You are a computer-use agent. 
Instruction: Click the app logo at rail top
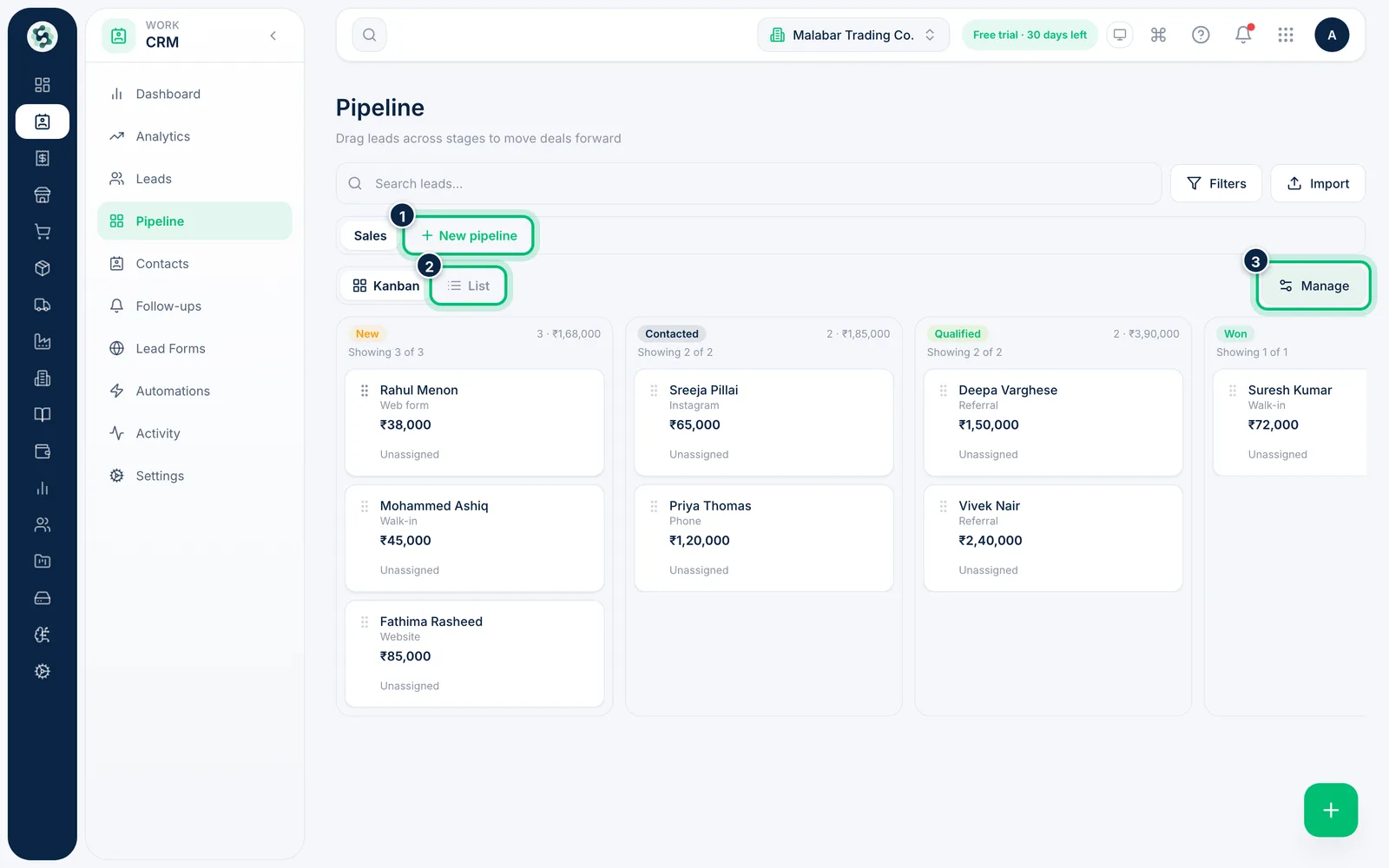[x=43, y=36]
